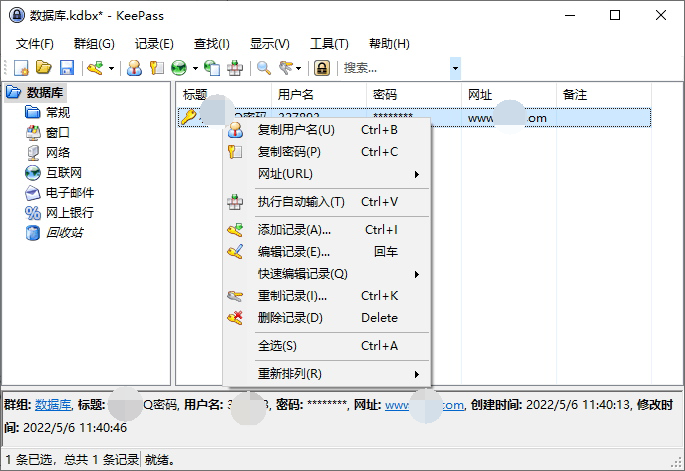Lock the workspace with padlock icon

pyautogui.click(x=322, y=68)
